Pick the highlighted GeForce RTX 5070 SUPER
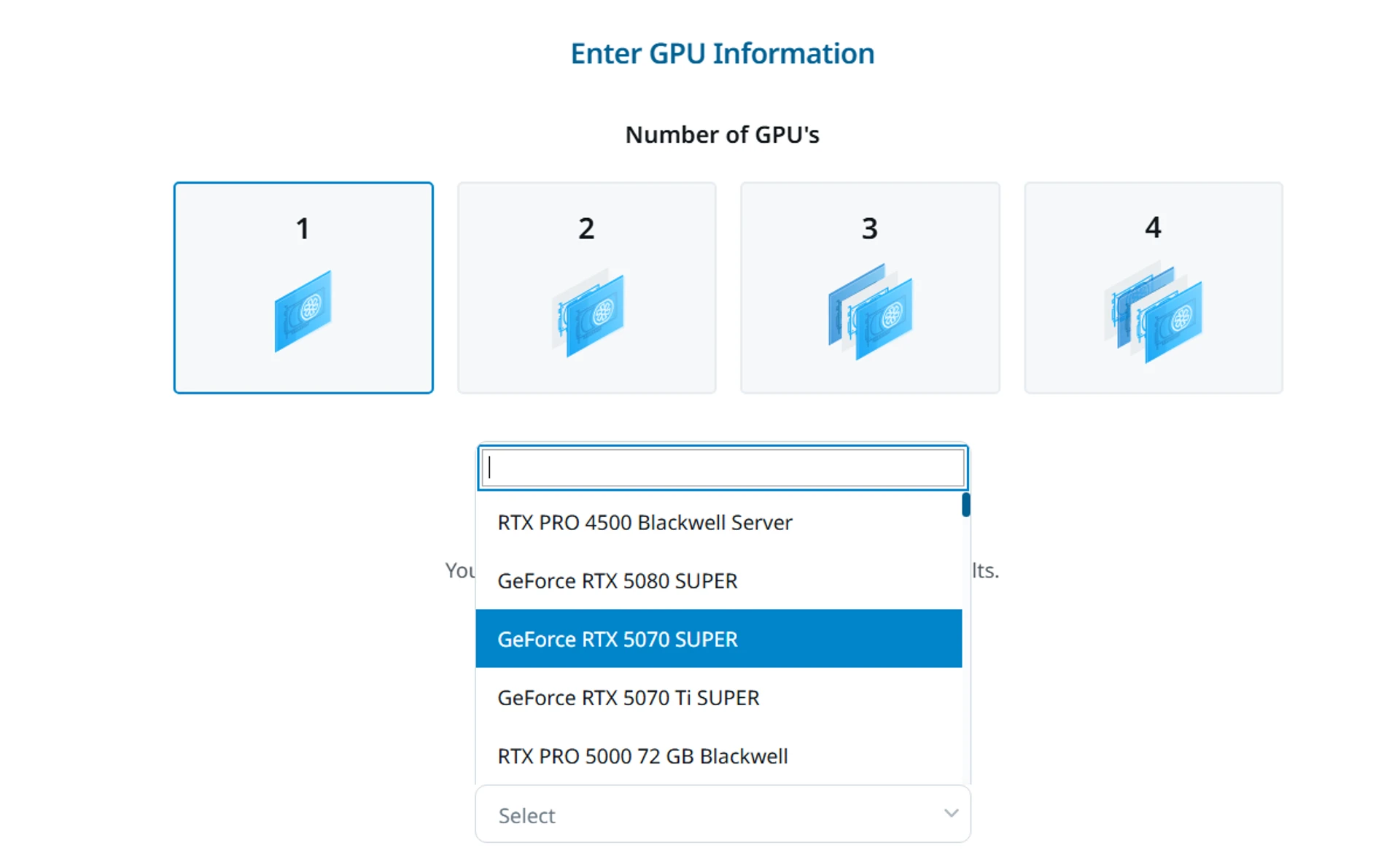The height and width of the screenshot is (867, 1400). (718, 639)
